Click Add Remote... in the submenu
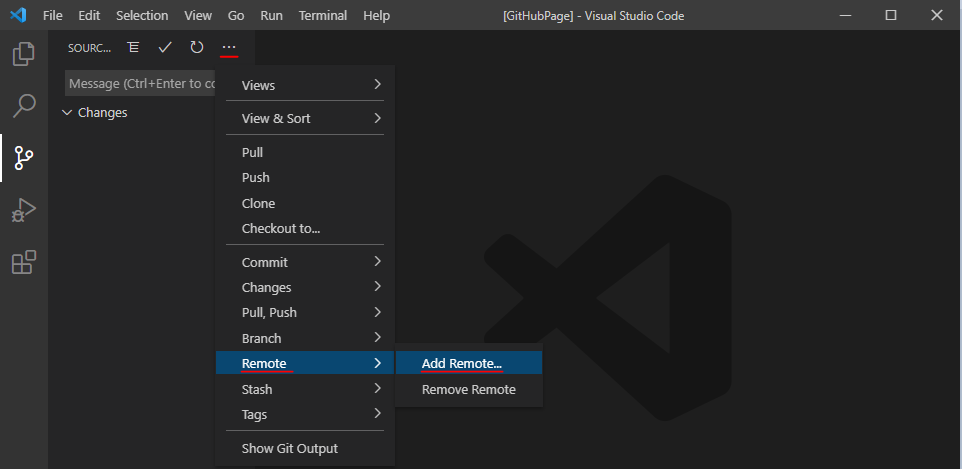 pyautogui.click(x=469, y=363)
